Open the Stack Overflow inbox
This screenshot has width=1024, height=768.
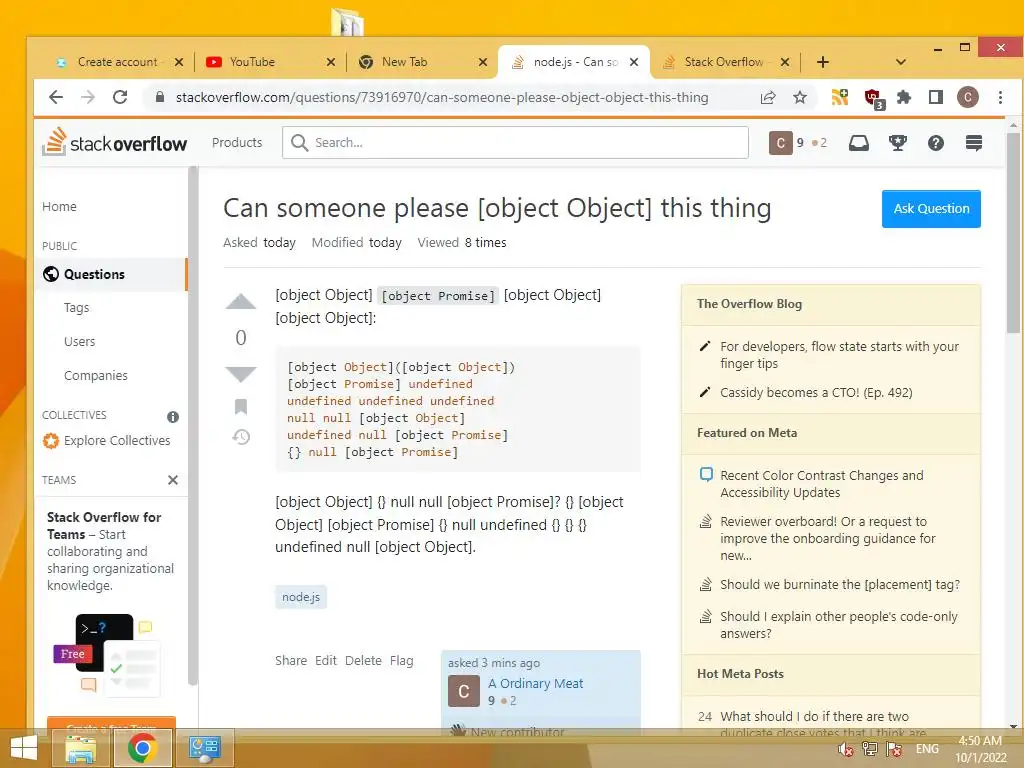pyautogui.click(x=858, y=142)
